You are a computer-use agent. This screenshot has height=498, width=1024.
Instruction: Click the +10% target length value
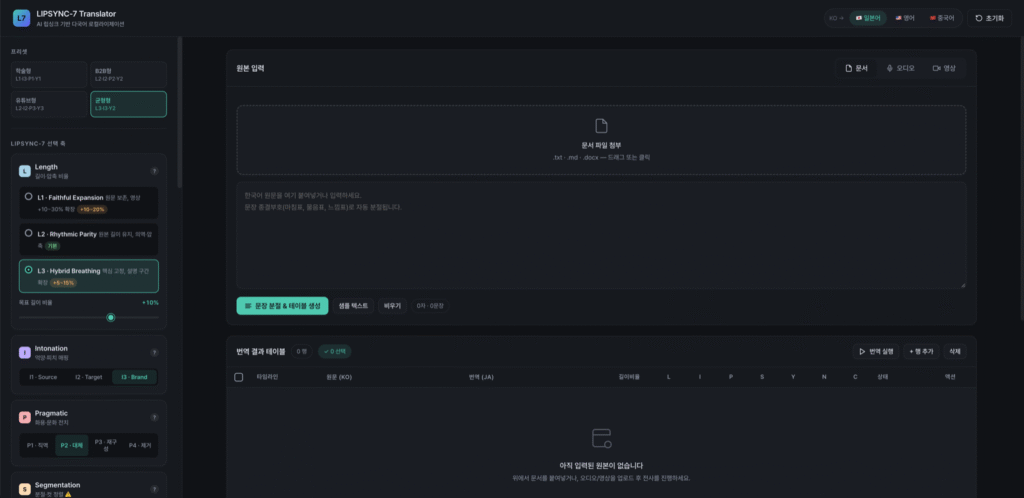(150, 303)
